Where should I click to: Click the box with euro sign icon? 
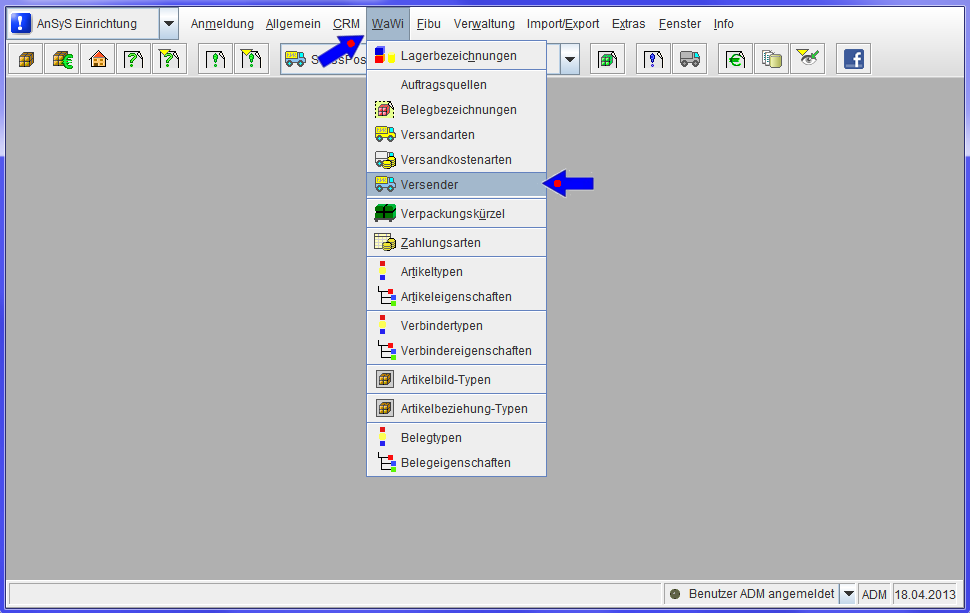[62, 60]
